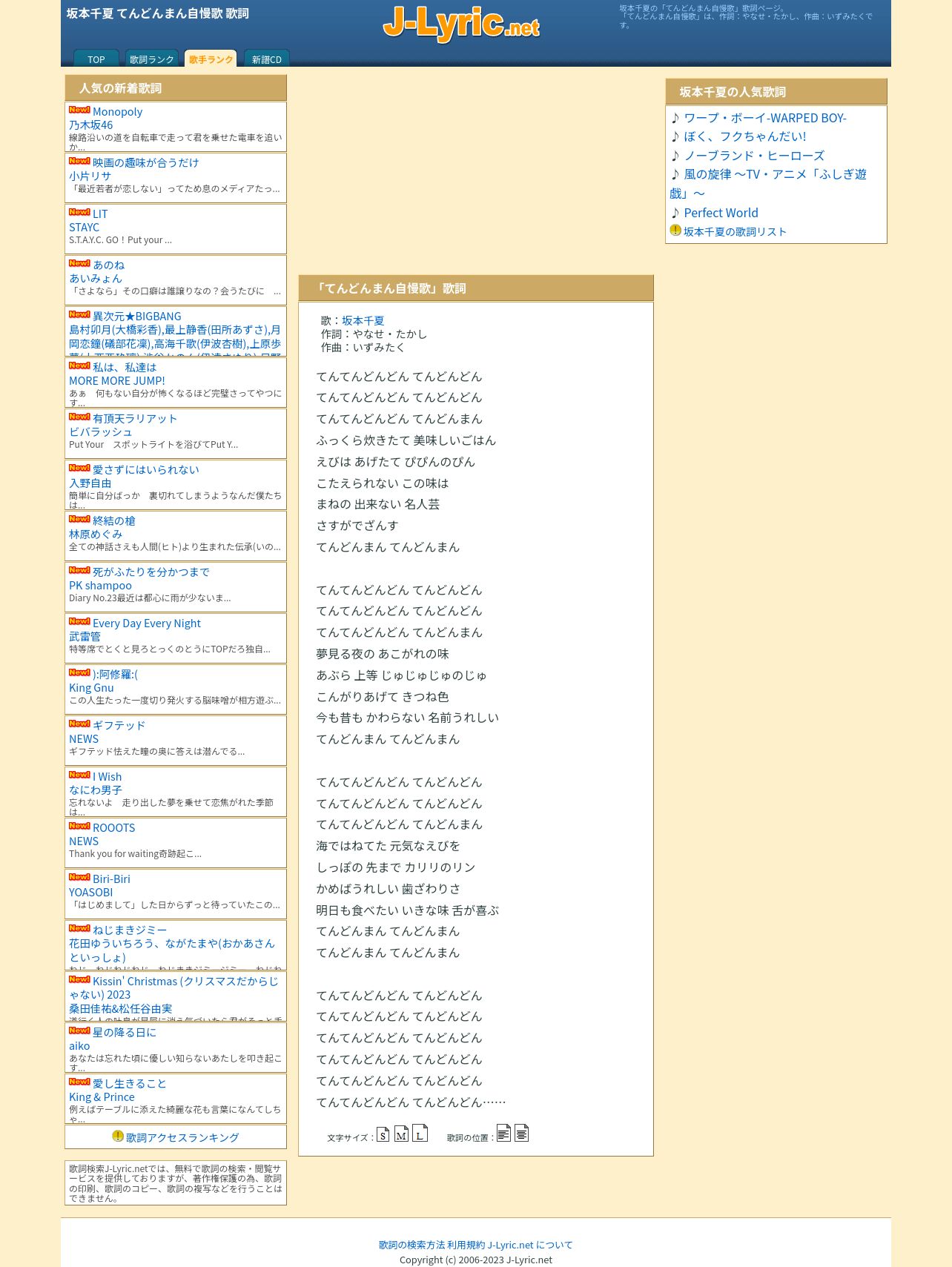This screenshot has height=1267, width=952.
Task: Open LIT song link
Action: 100,214
